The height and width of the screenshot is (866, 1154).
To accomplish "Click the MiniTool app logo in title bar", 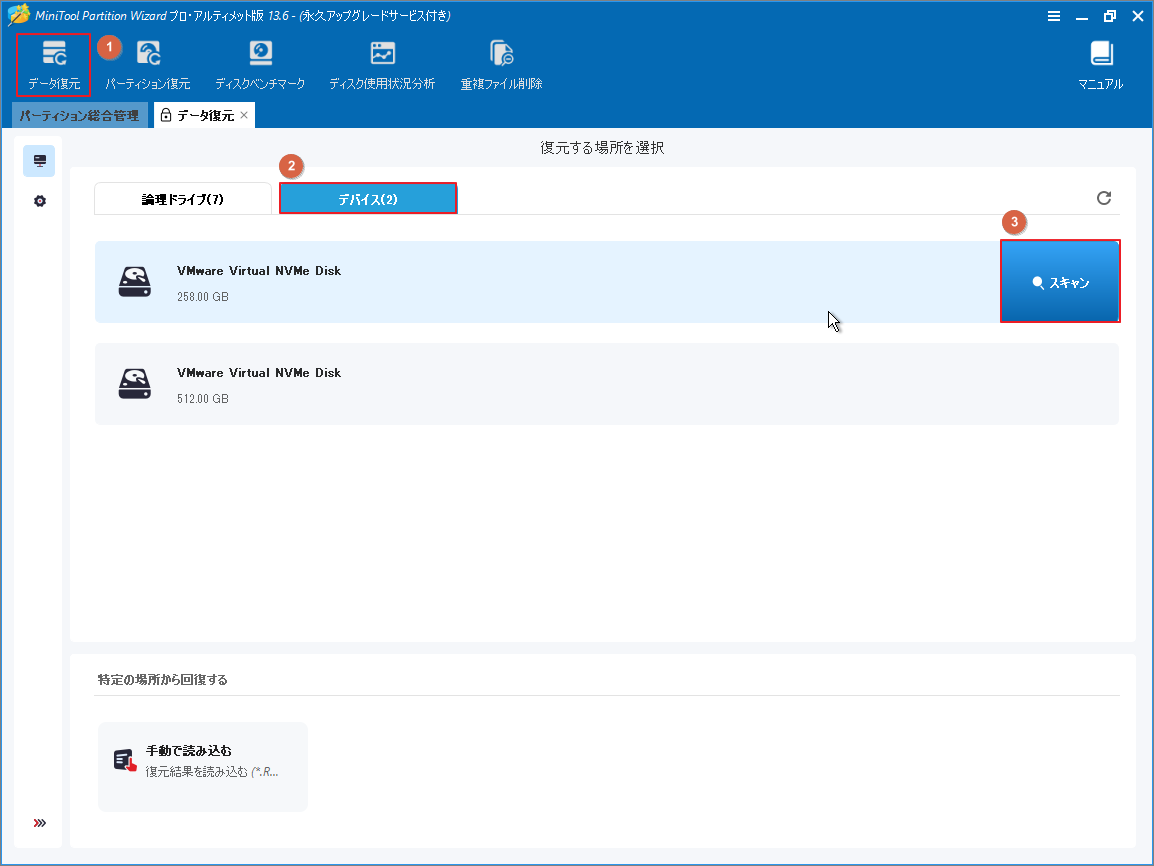I will pos(18,15).
